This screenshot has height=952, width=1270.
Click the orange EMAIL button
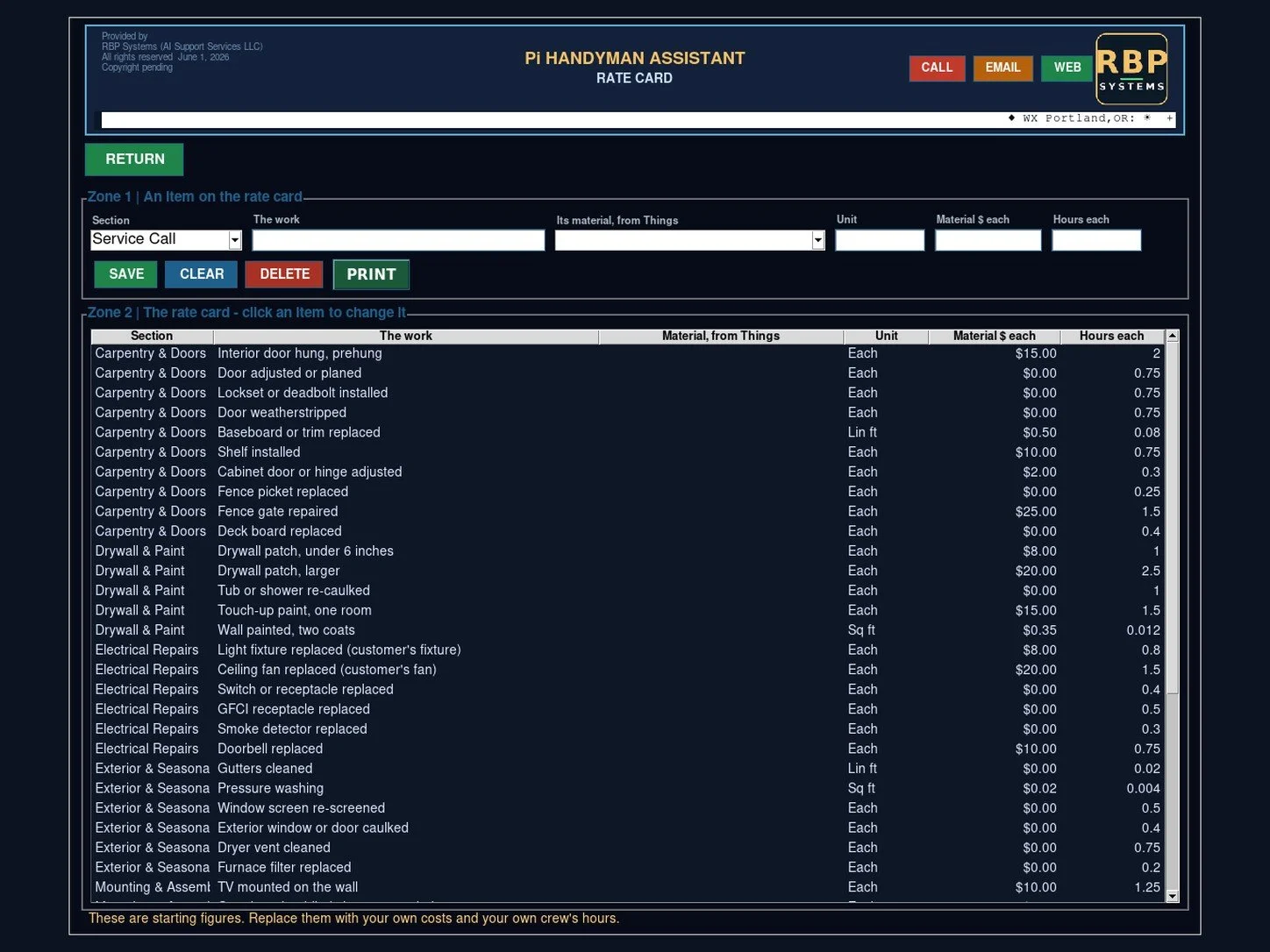pos(1002,67)
